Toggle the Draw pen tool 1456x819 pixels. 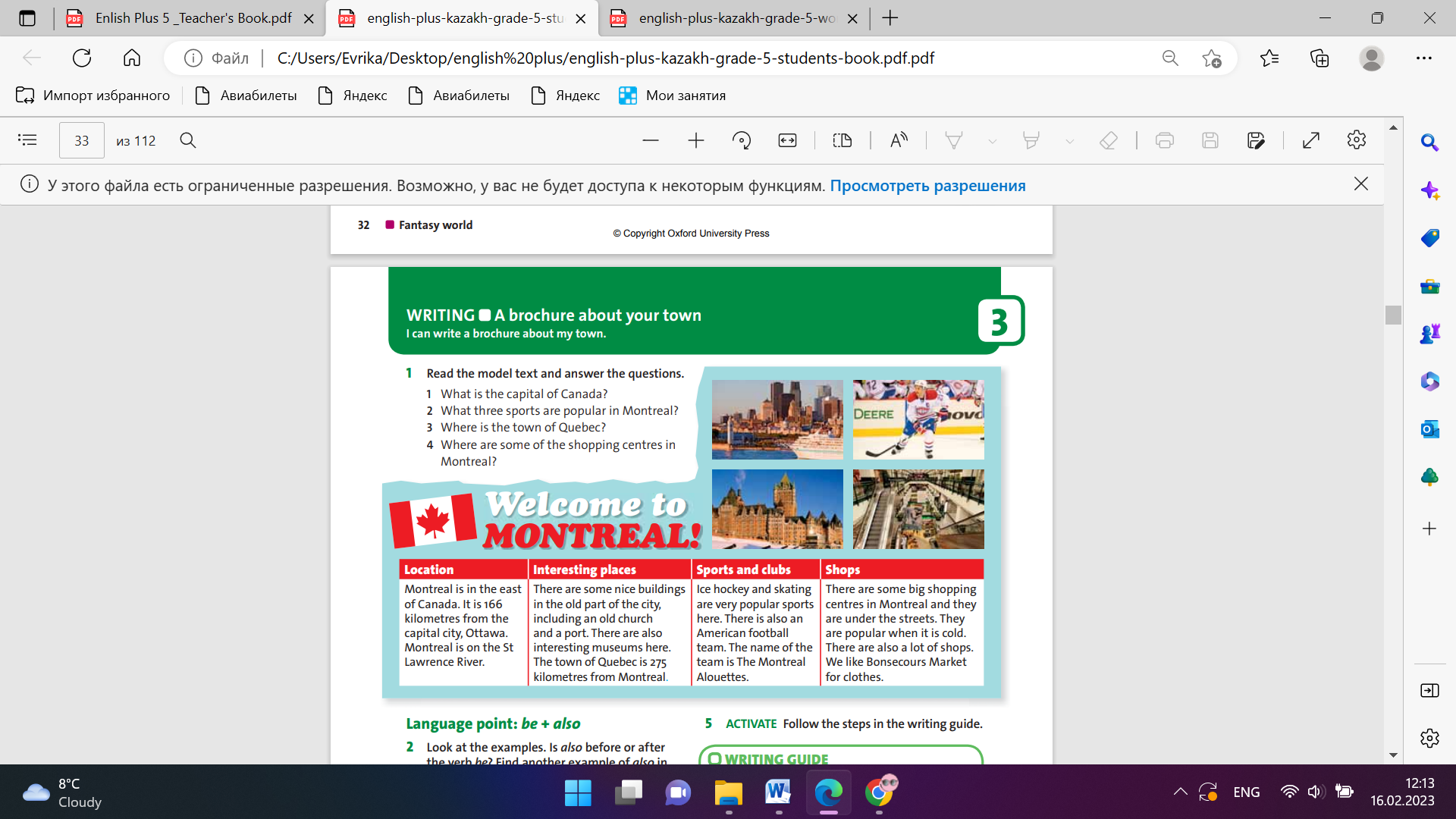[x=953, y=140]
